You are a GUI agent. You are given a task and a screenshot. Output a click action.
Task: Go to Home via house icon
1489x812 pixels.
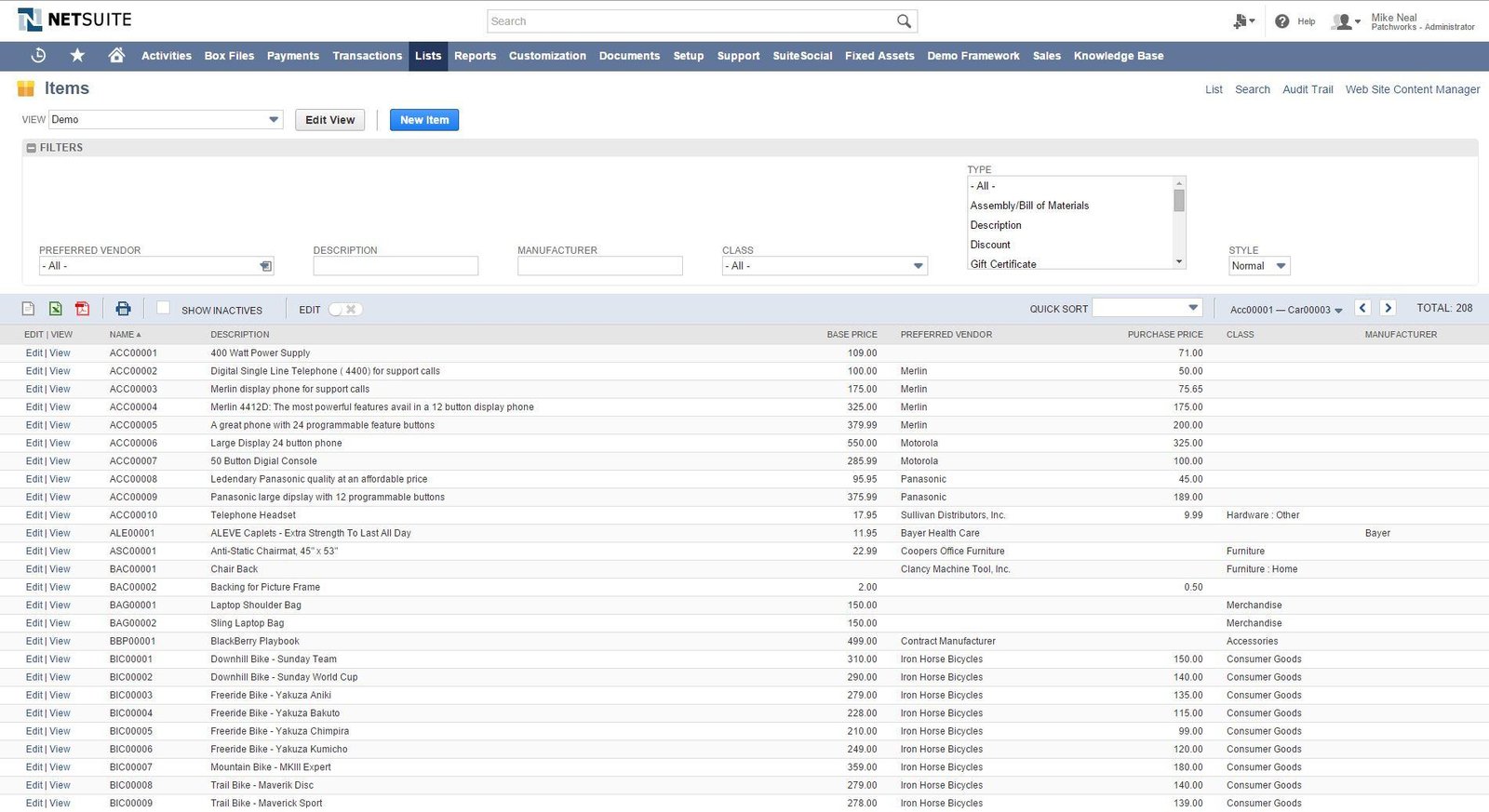pyautogui.click(x=116, y=56)
